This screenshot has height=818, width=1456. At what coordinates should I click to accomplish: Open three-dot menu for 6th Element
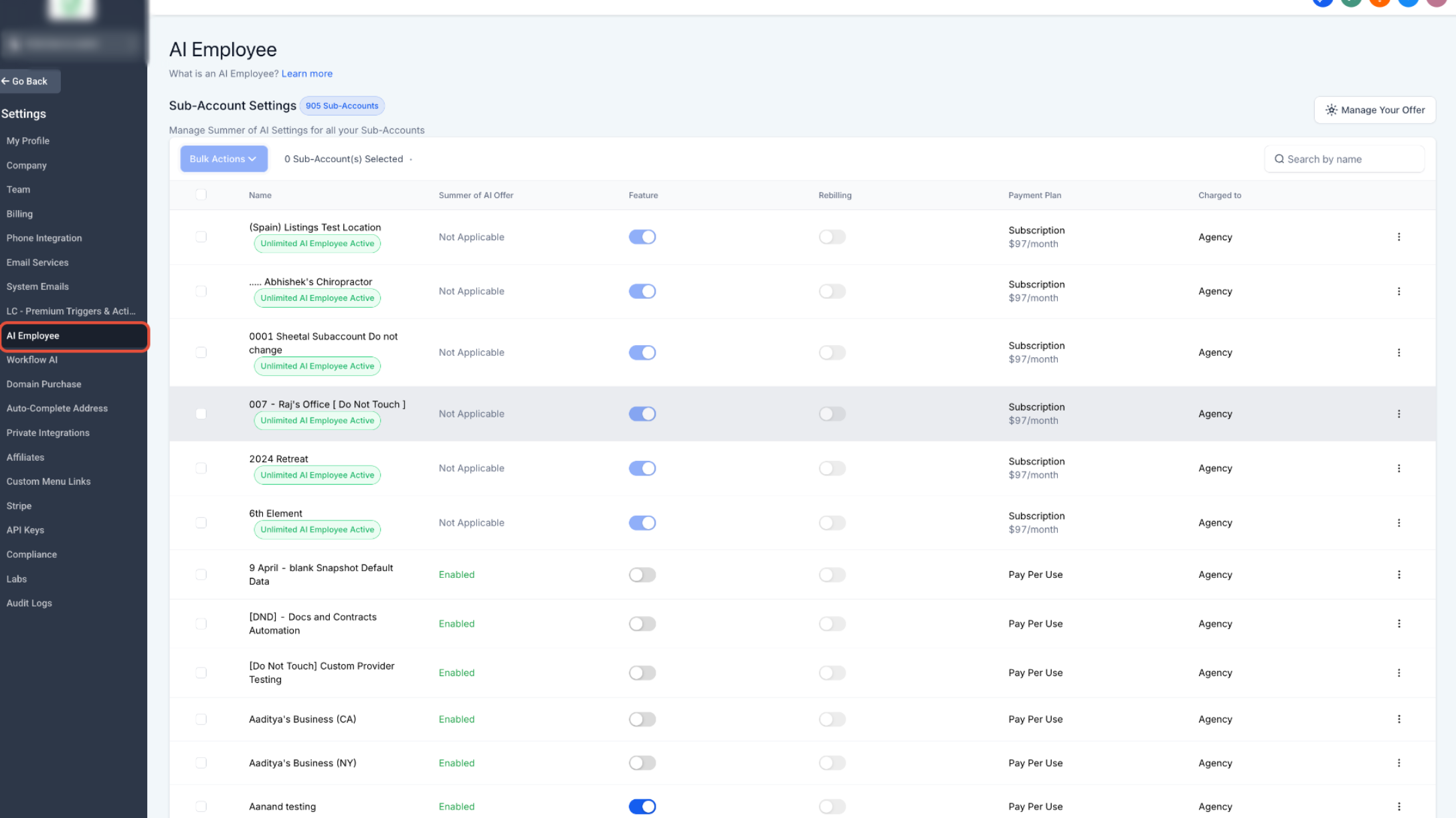pyautogui.click(x=1398, y=523)
